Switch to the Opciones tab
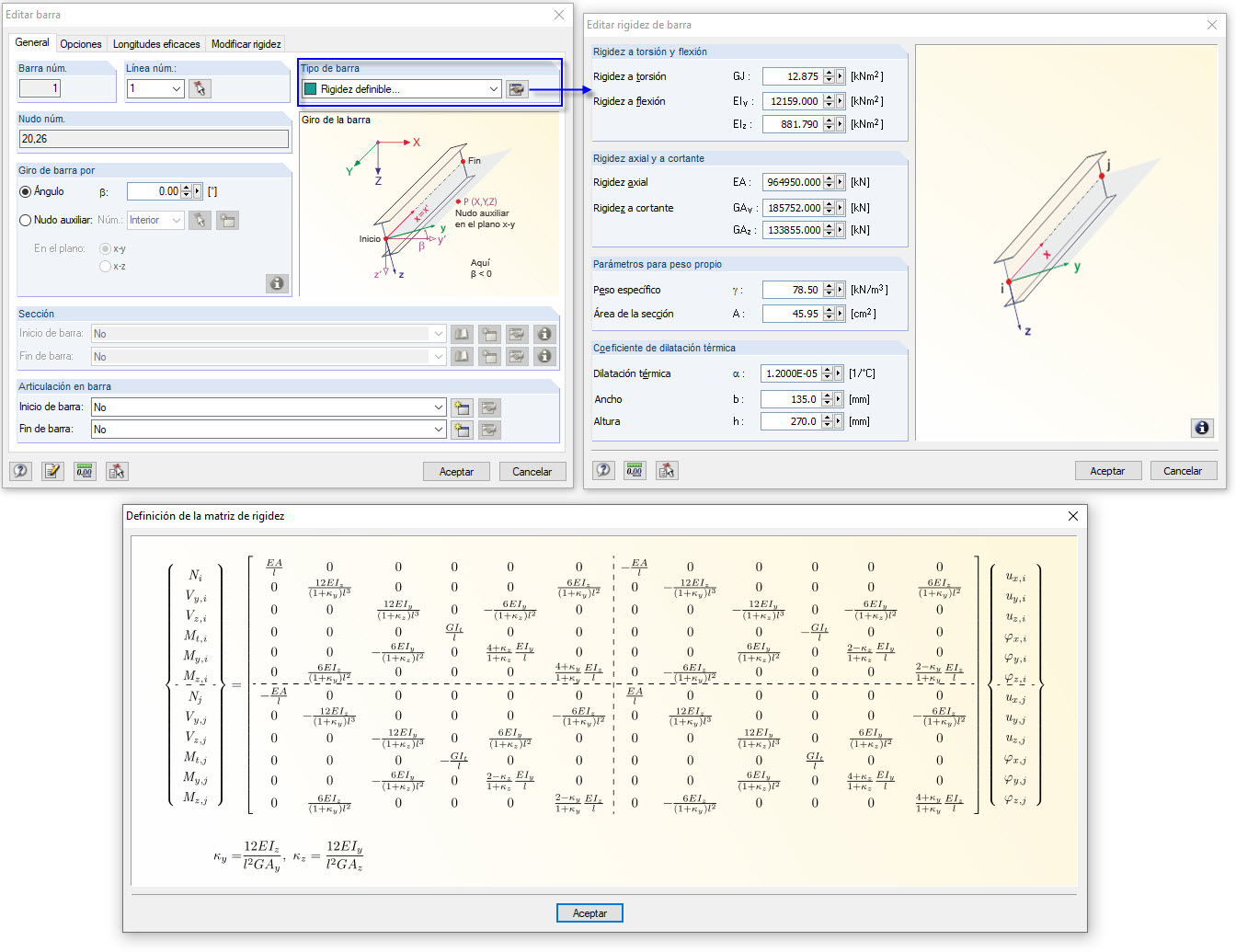The width and height of the screenshot is (1236, 952). (81, 44)
